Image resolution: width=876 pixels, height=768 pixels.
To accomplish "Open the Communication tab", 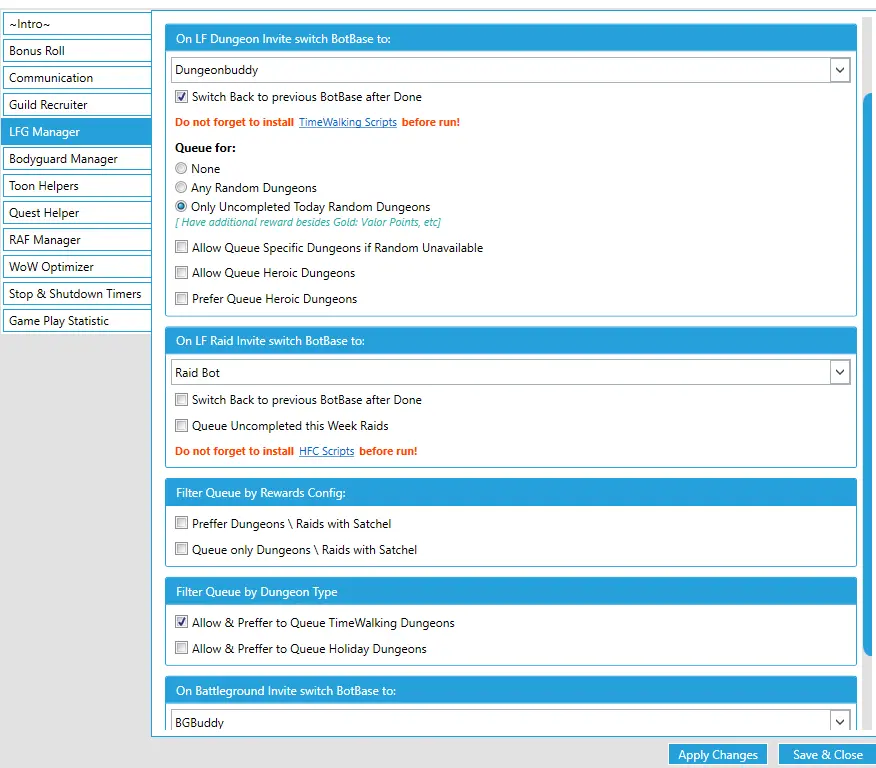I will click(x=77, y=78).
